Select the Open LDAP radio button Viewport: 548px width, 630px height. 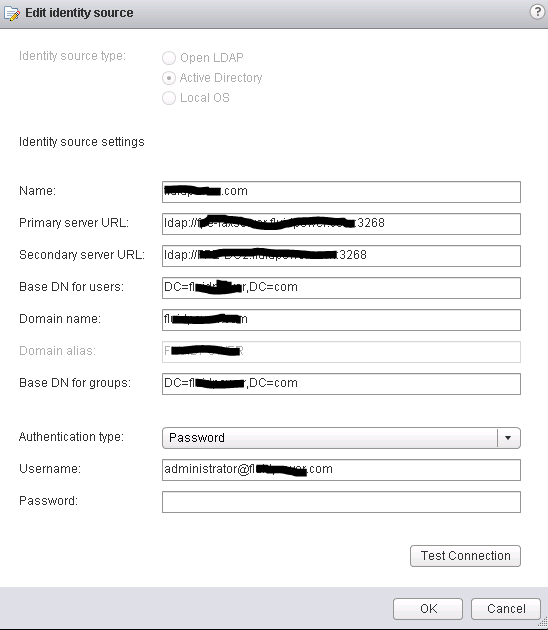tap(169, 58)
